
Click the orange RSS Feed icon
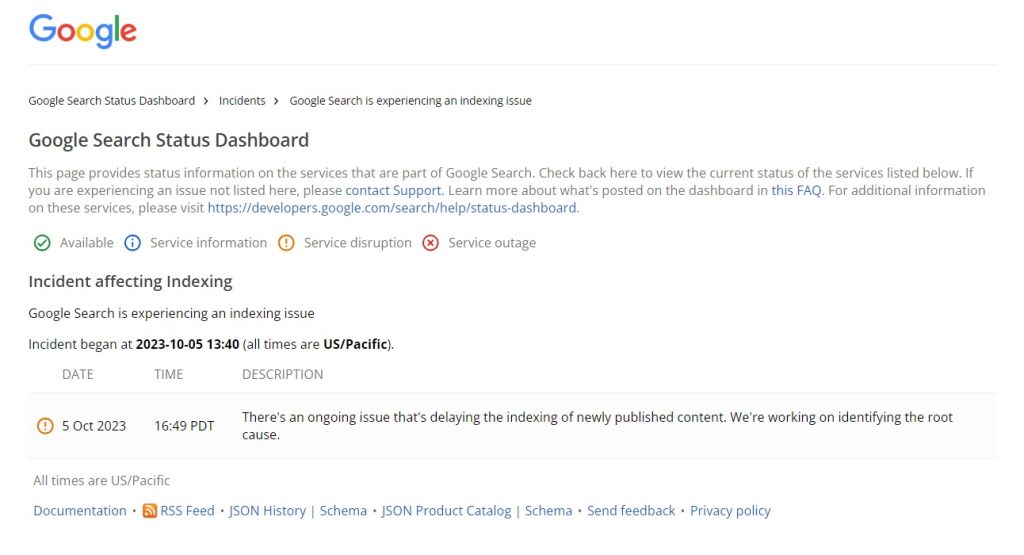(x=150, y=511)
